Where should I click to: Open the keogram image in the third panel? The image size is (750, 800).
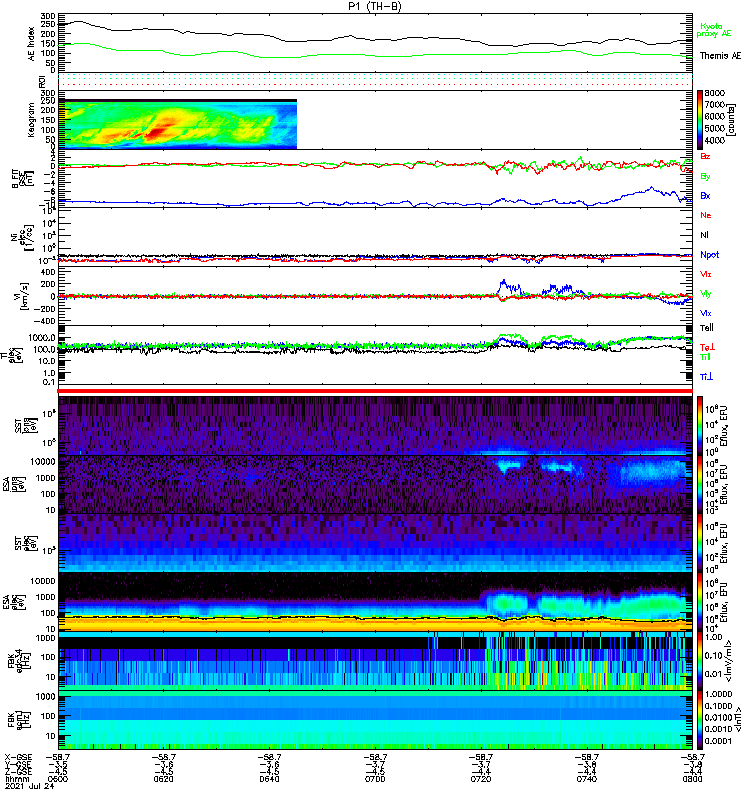click(178, 124)
